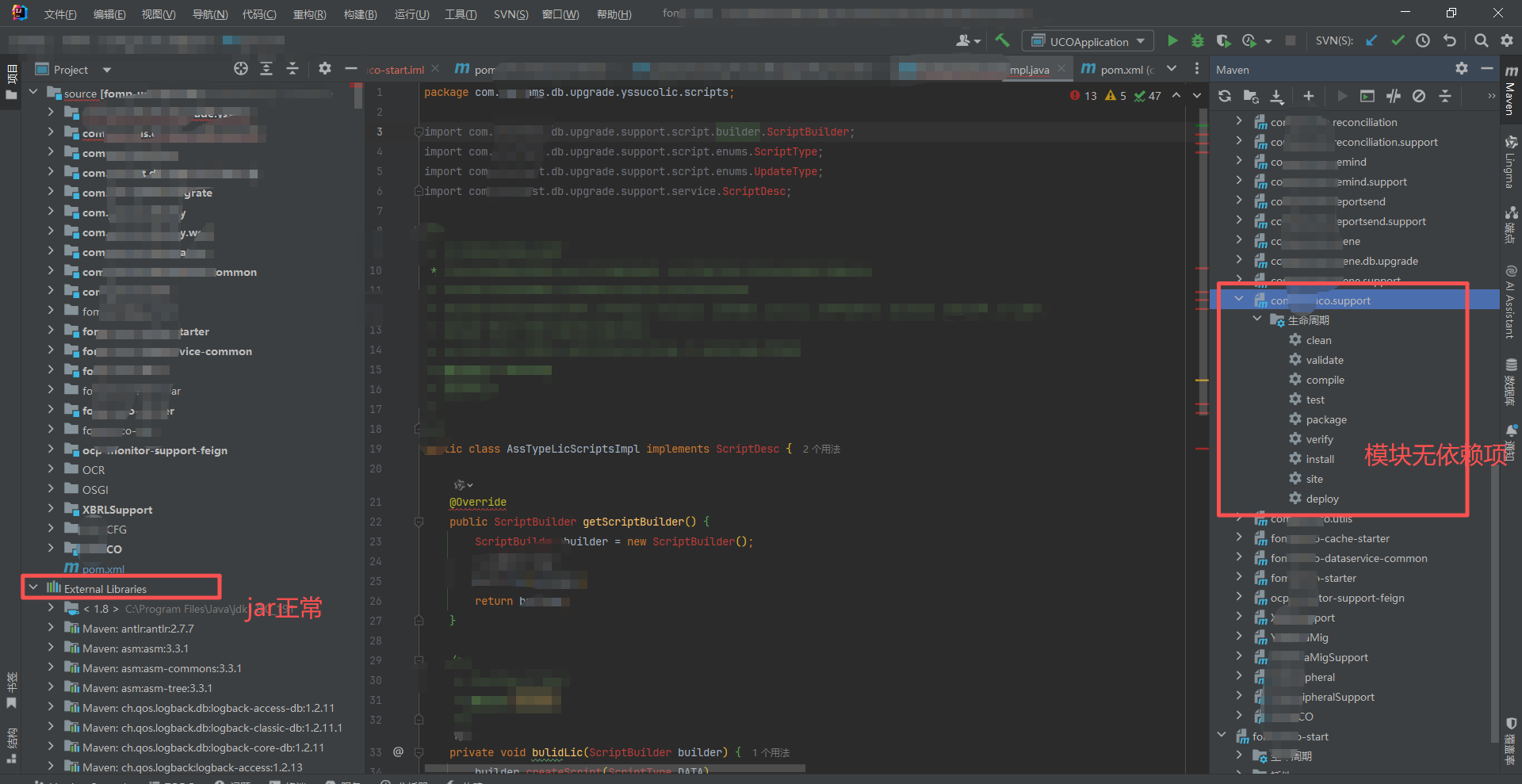Expand Maven toolbar overflow chevrons
The height and width of the screenshot is (784, 1522).
pyautogui.click(x=1491, y=96)
